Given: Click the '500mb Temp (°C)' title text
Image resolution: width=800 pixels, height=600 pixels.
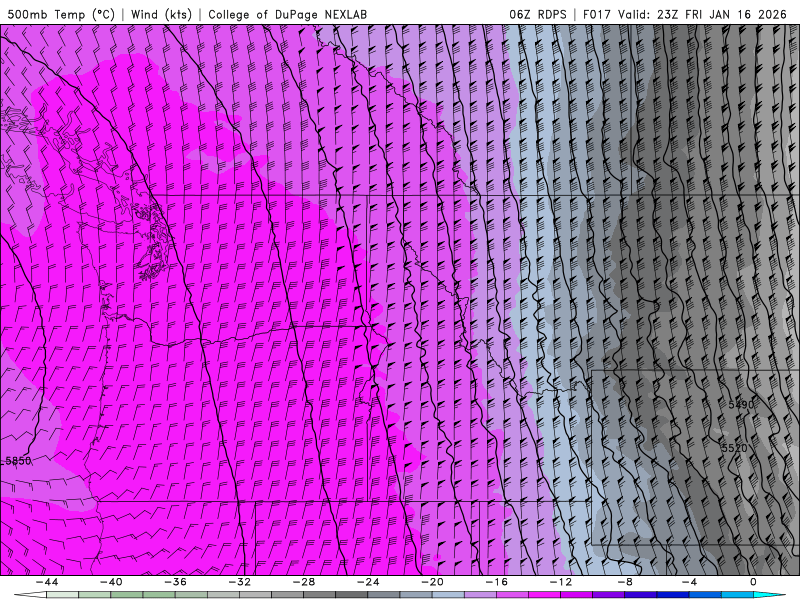Looking at the screenshot, I should [61, 14].
